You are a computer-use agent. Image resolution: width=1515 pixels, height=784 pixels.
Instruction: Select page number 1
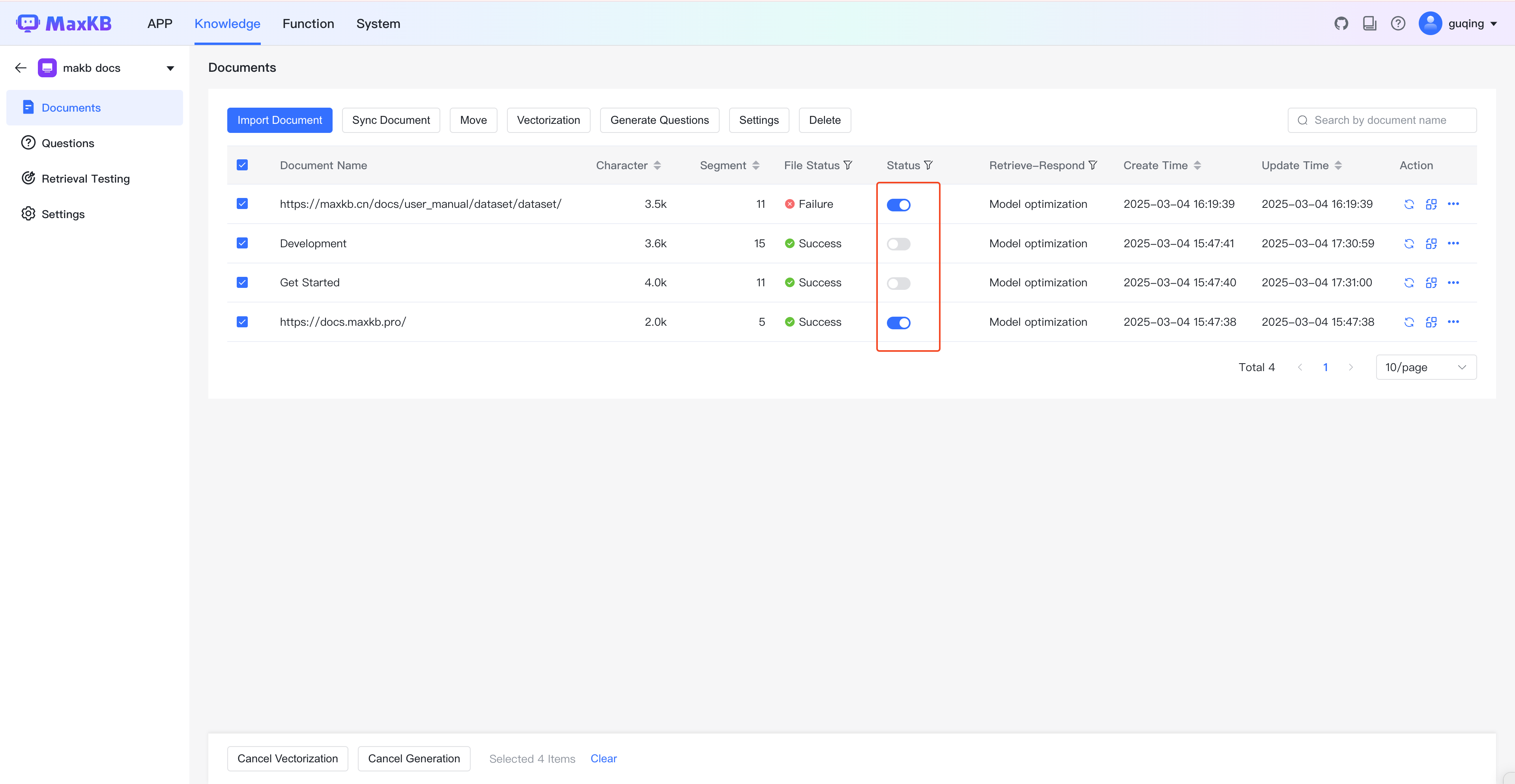pyautogui.click(x=1326, y=367)
